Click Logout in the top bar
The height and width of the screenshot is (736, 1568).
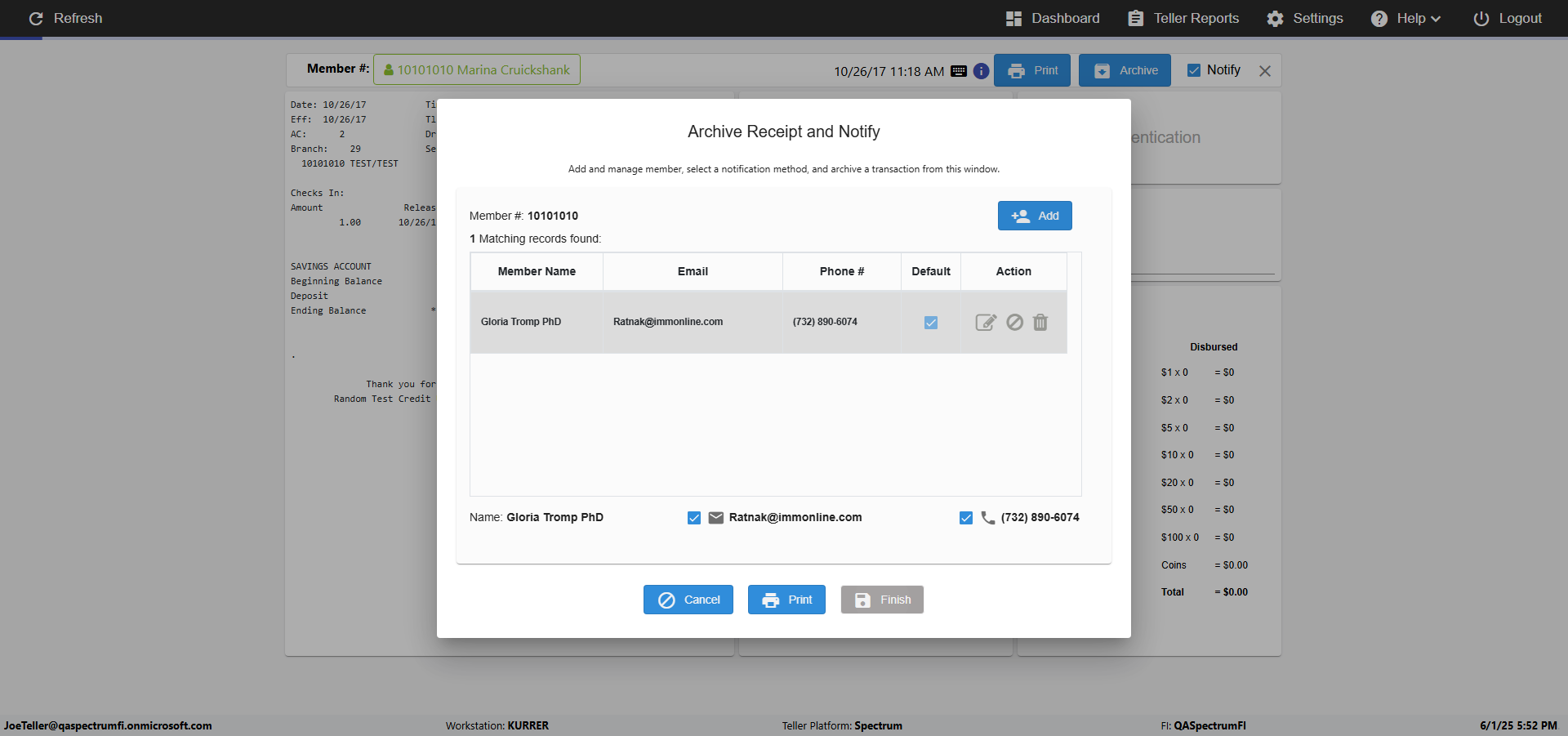tap(1508, 18)
